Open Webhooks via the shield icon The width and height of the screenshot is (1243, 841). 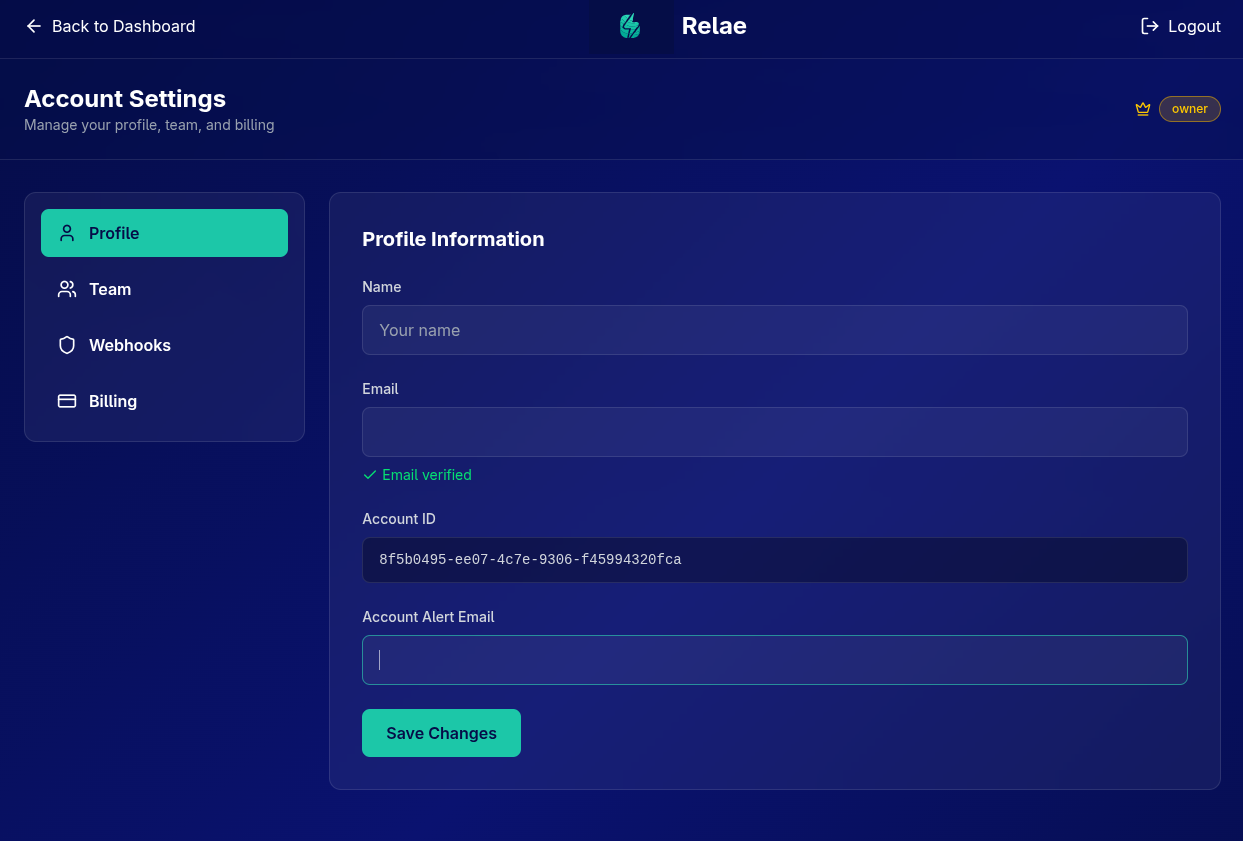click(66, 344)
